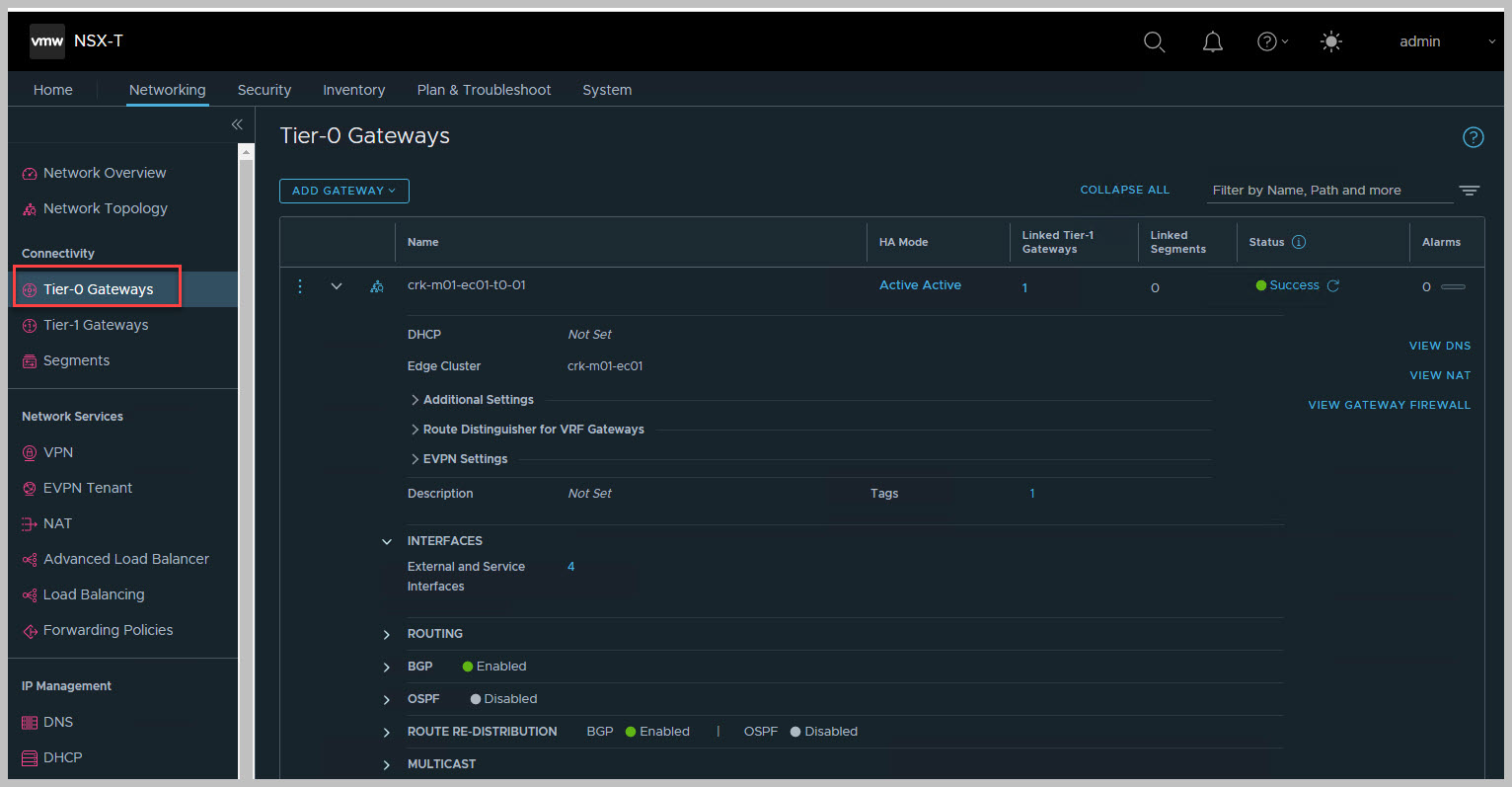
Task: Open the filter options icon
Action: [x=1469, y=191]
